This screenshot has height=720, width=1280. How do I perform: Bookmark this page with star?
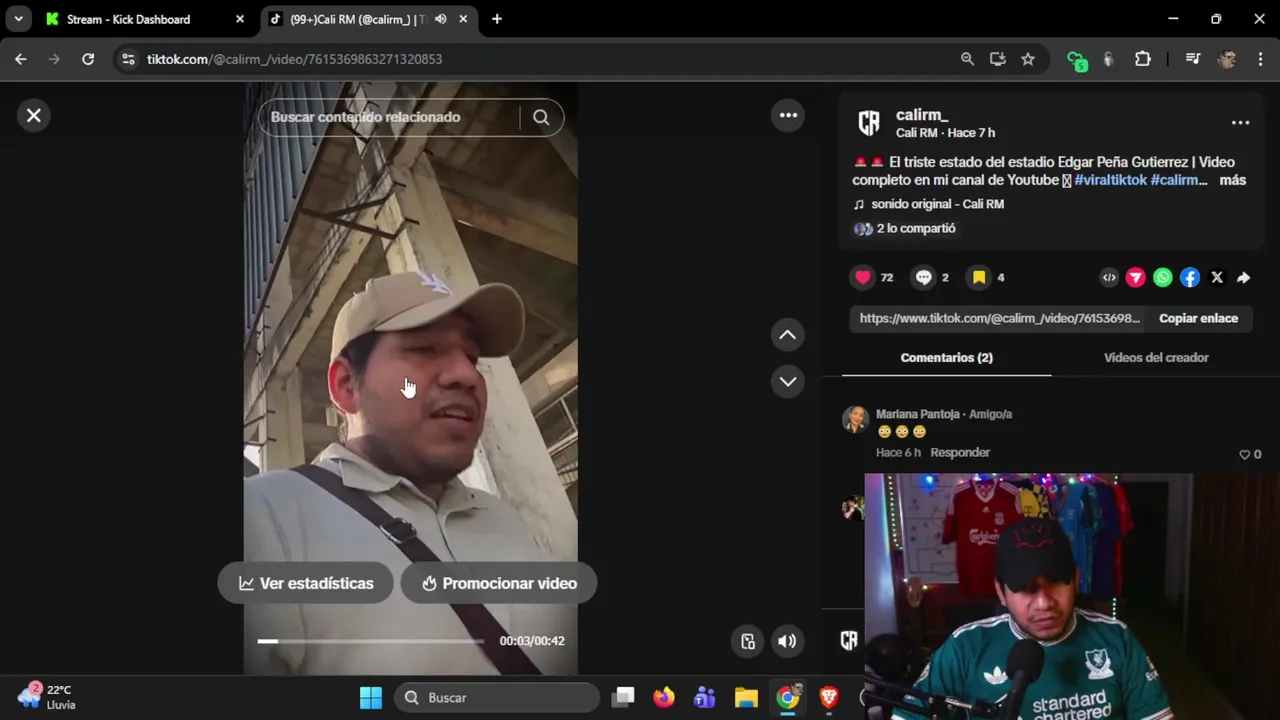(1028, 59)
